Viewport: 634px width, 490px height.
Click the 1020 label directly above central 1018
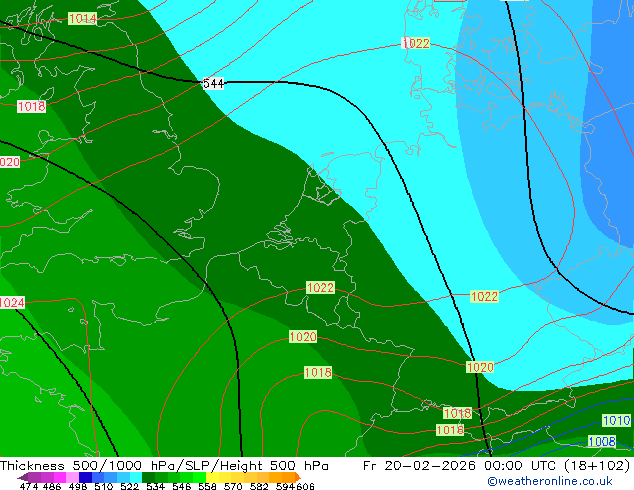[x=303, y=336]
